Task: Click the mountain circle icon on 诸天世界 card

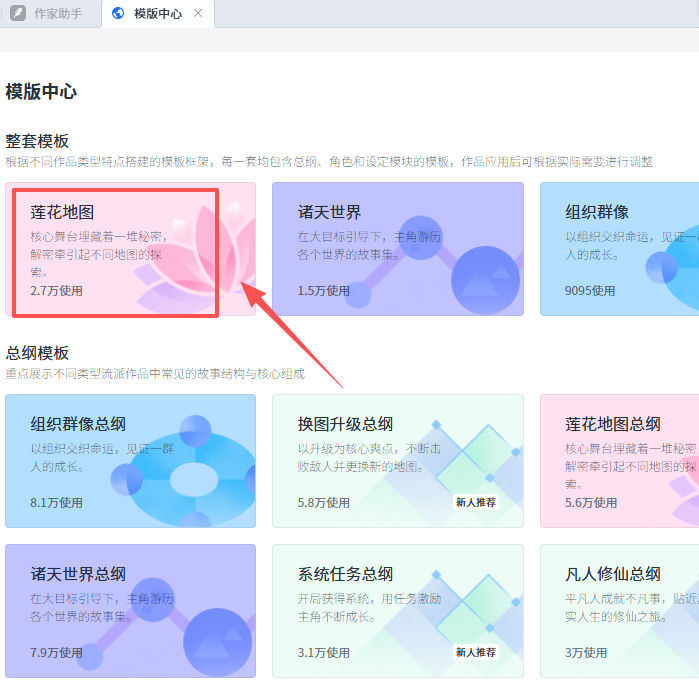Action: coord(485,272)
